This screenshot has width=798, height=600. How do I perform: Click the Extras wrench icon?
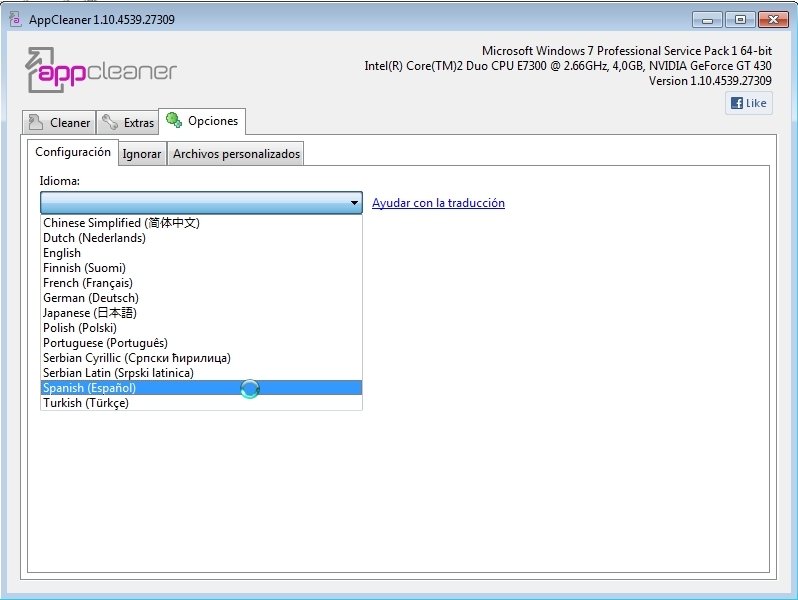(x=109, y=122)
